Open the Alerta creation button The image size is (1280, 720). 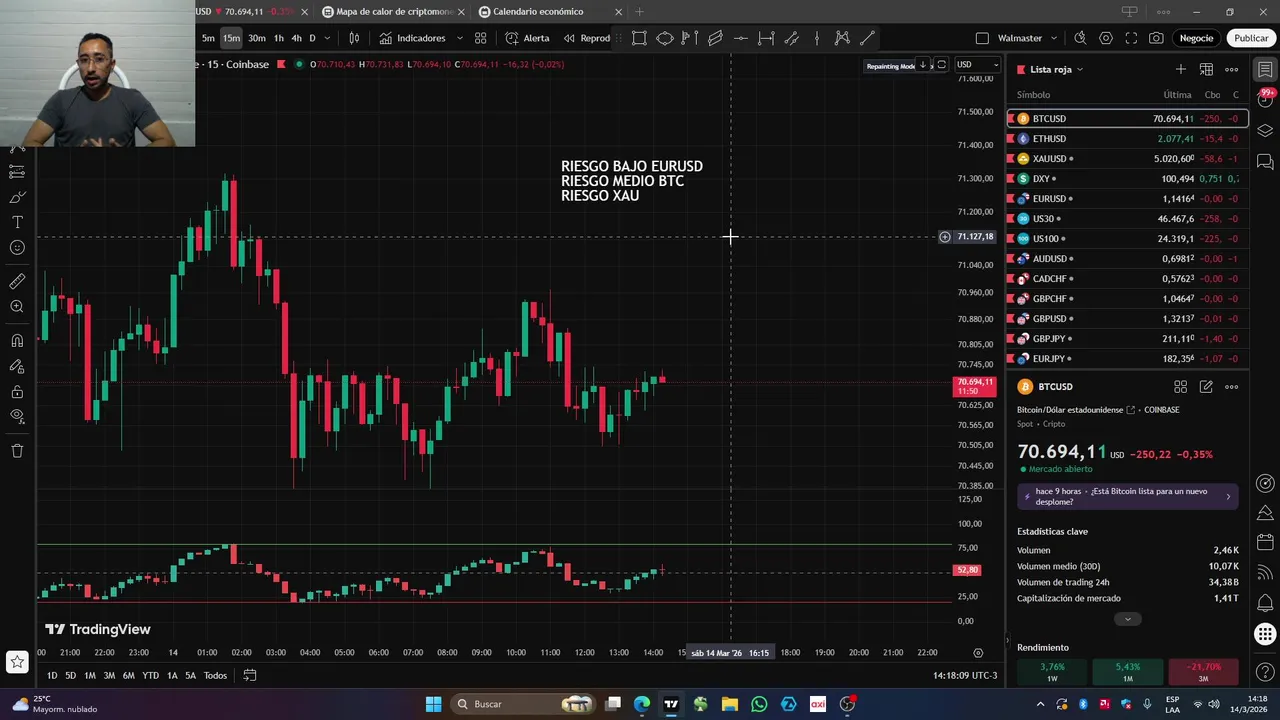tap(528, 38)
